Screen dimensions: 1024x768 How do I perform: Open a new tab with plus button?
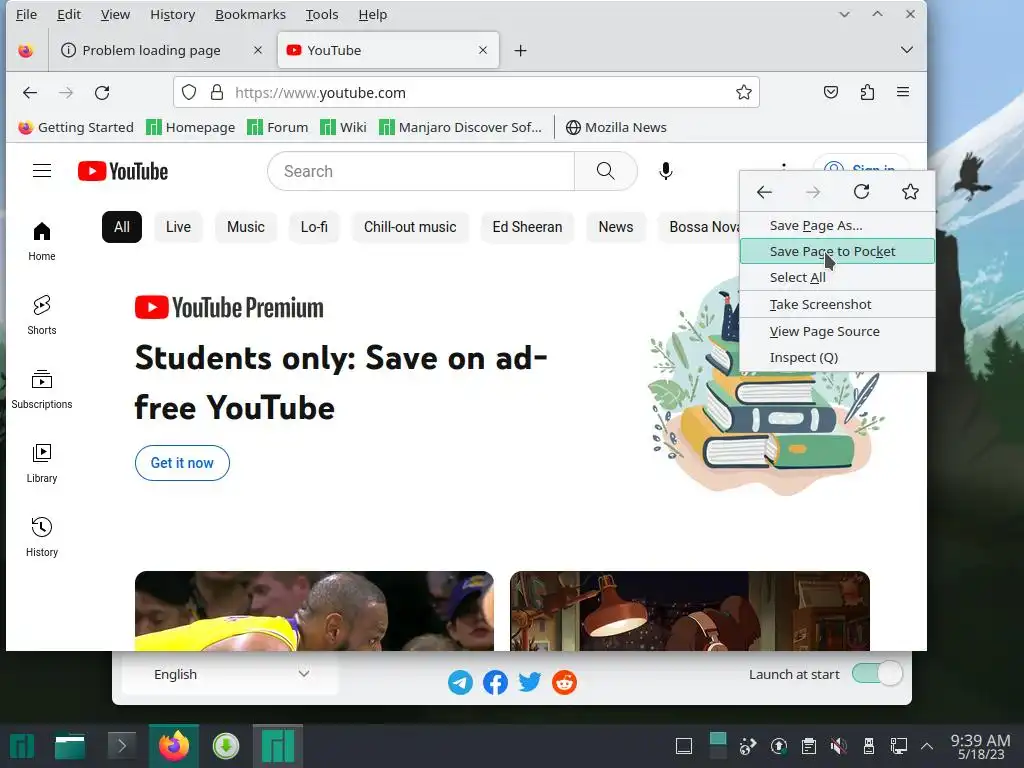click(x=520, y=50)
